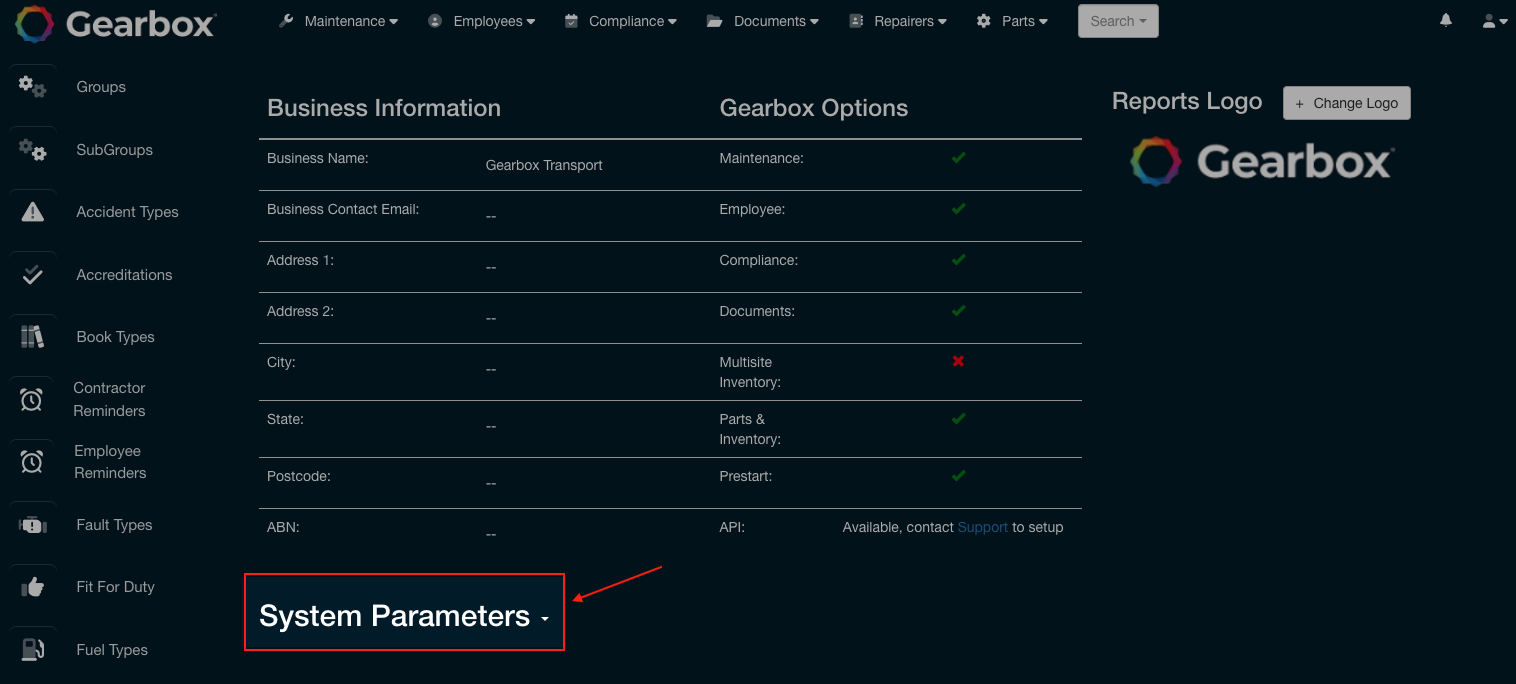Click the Contractor Reminders alarm clock icon

point(32,399)
